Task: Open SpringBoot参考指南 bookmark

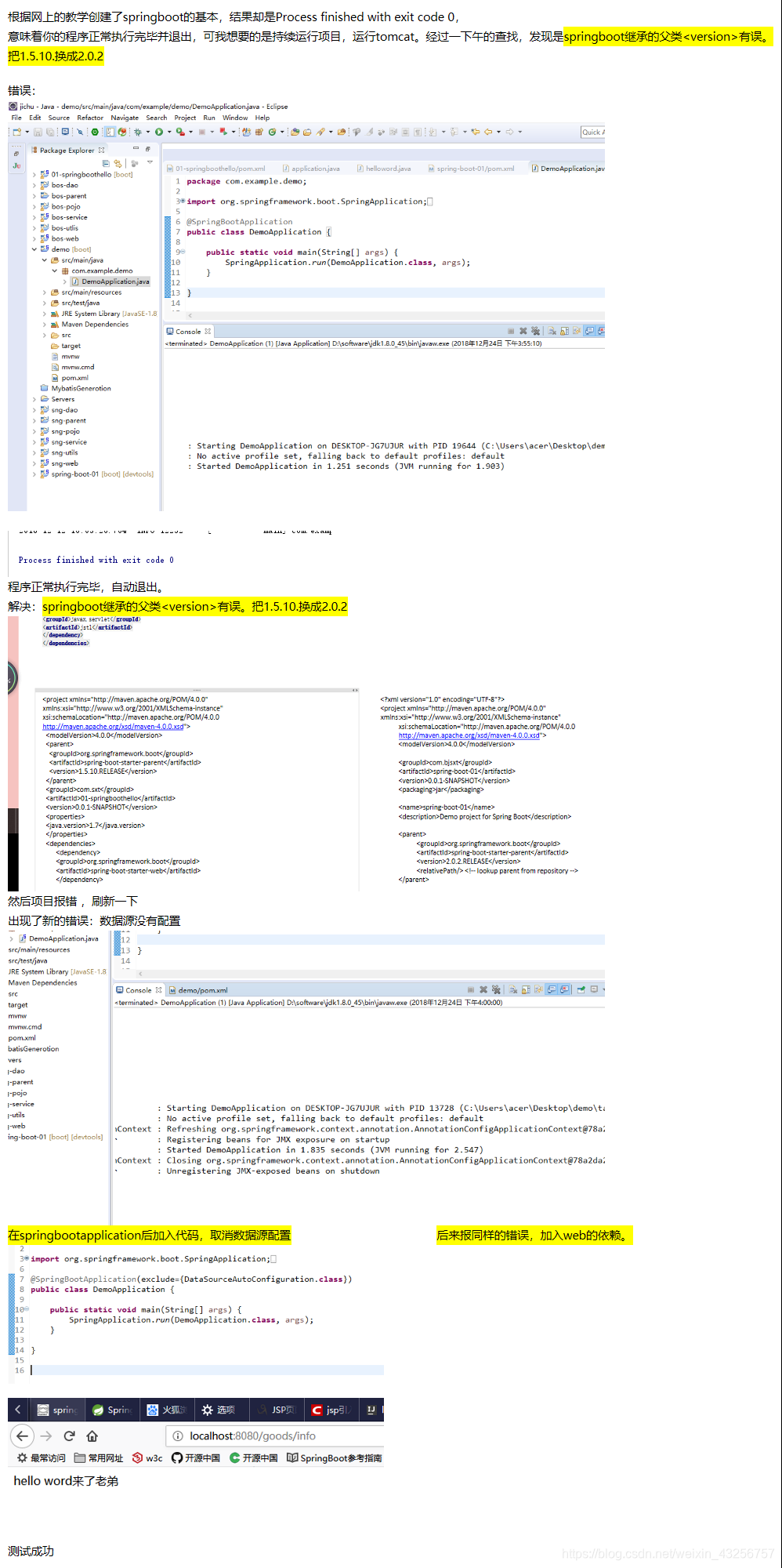Action: coord(335,1458)
